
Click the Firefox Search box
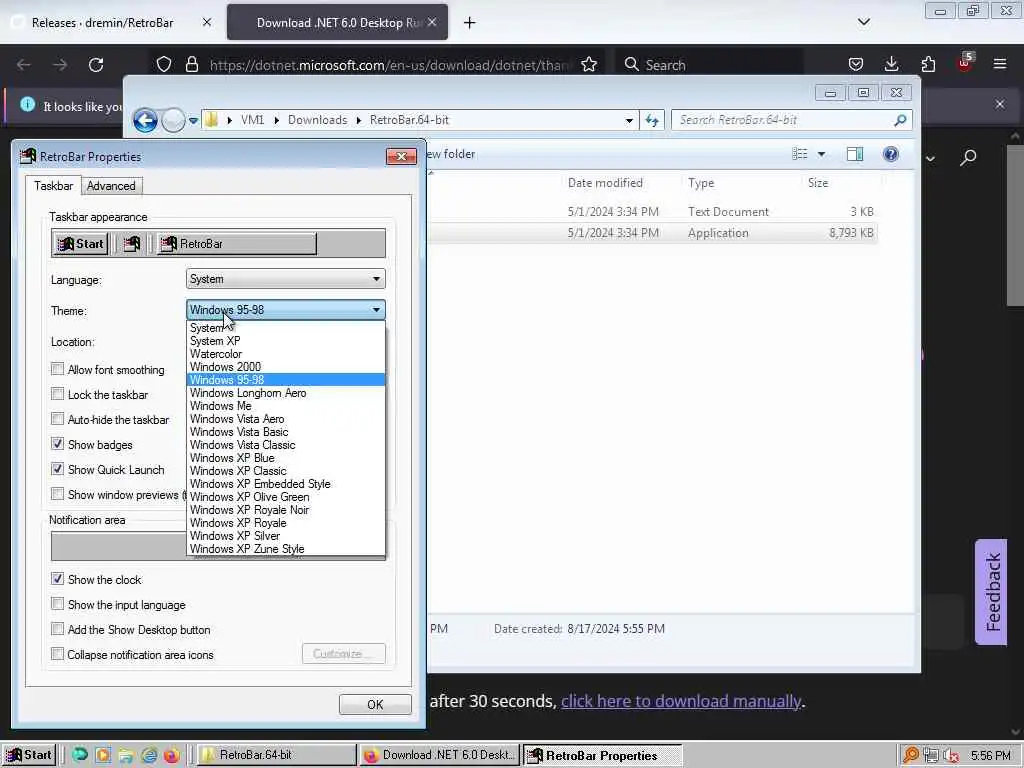point(709,65)
